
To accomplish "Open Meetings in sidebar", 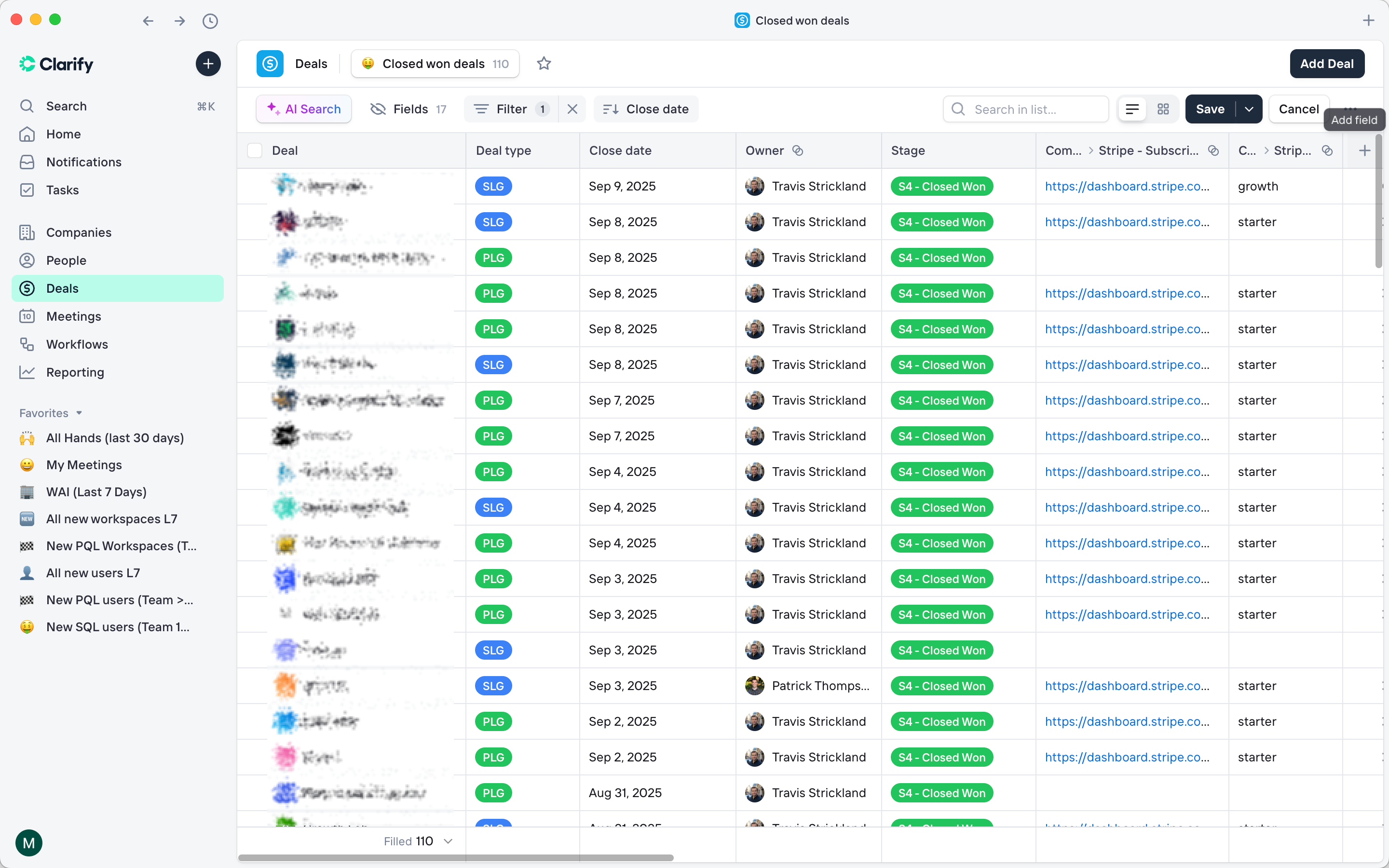I will pyautogui.click(x=118, y=316).
